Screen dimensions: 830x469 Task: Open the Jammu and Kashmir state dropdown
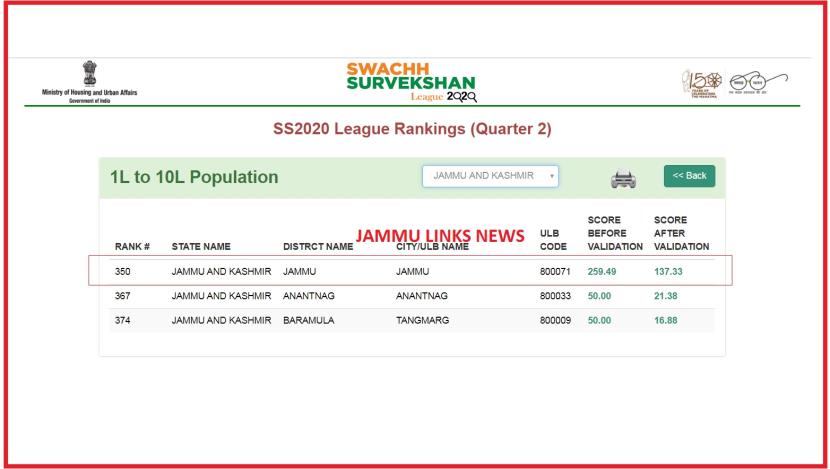[490, 176]
